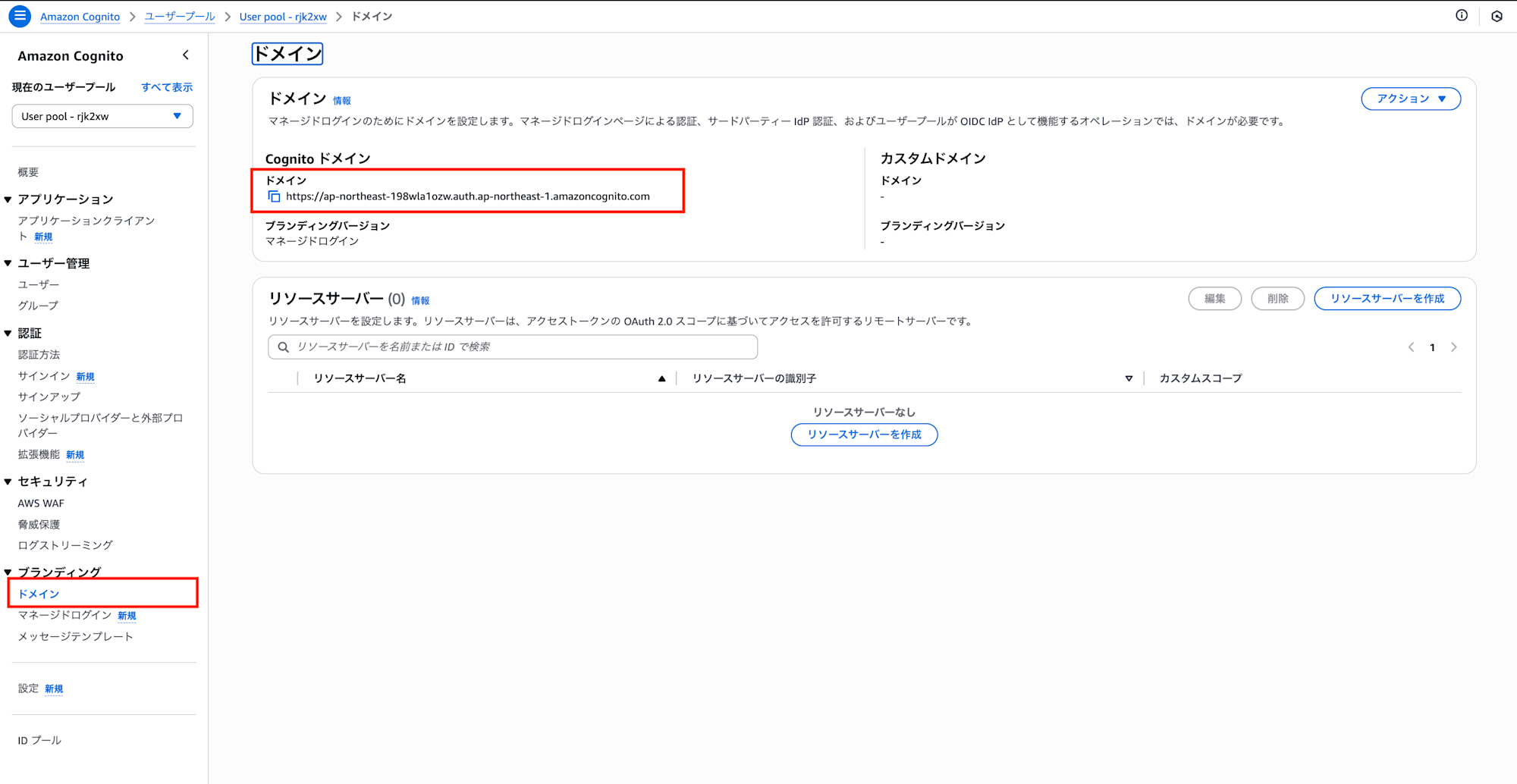This screenshot has height=784, width=1517.
Task: Click the カスタムスコープ column header
Action: coord(1201,378)
